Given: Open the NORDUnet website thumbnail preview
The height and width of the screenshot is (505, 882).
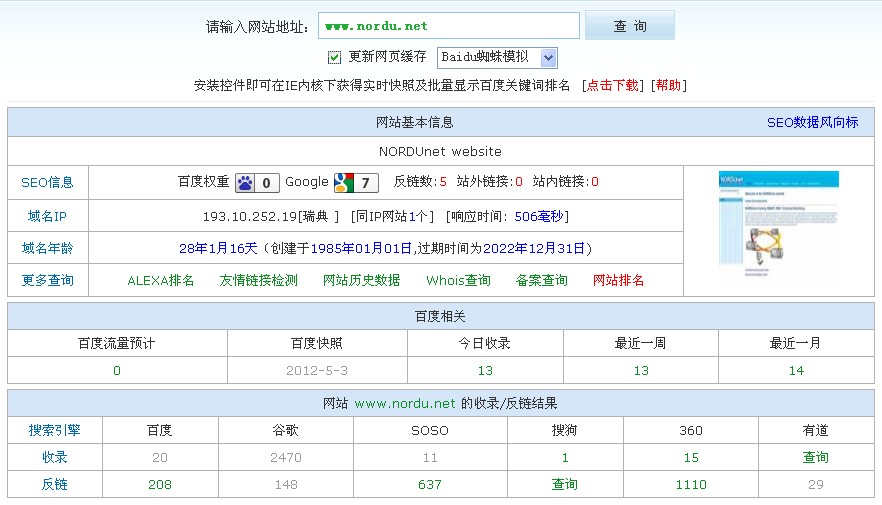Looking at the screenshot, I should [778, 224].
